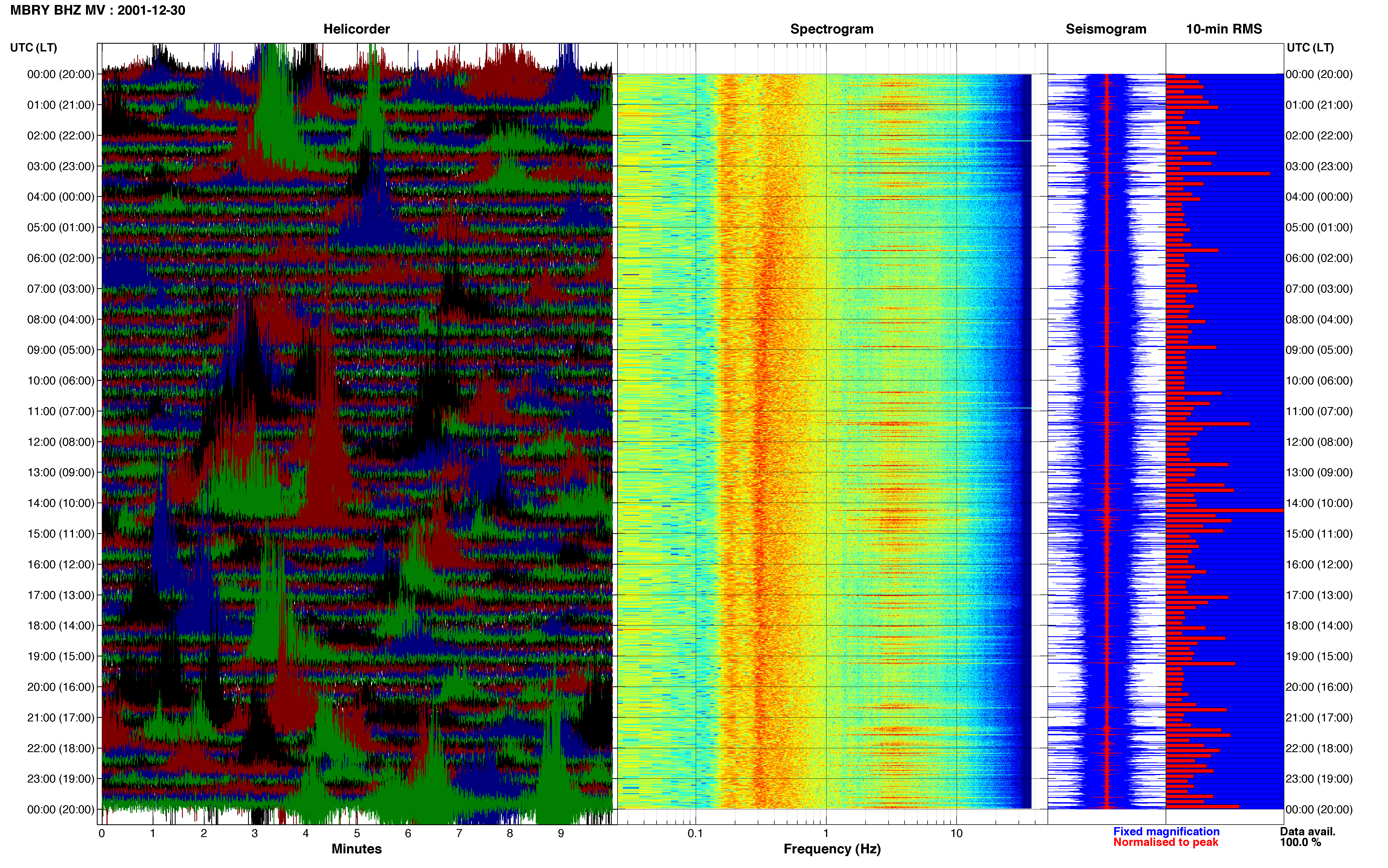This screenshot has height=868, width=1388.
Task: Click the right '22:00 (18:00)' time label
Action: tap(1319, 749)
